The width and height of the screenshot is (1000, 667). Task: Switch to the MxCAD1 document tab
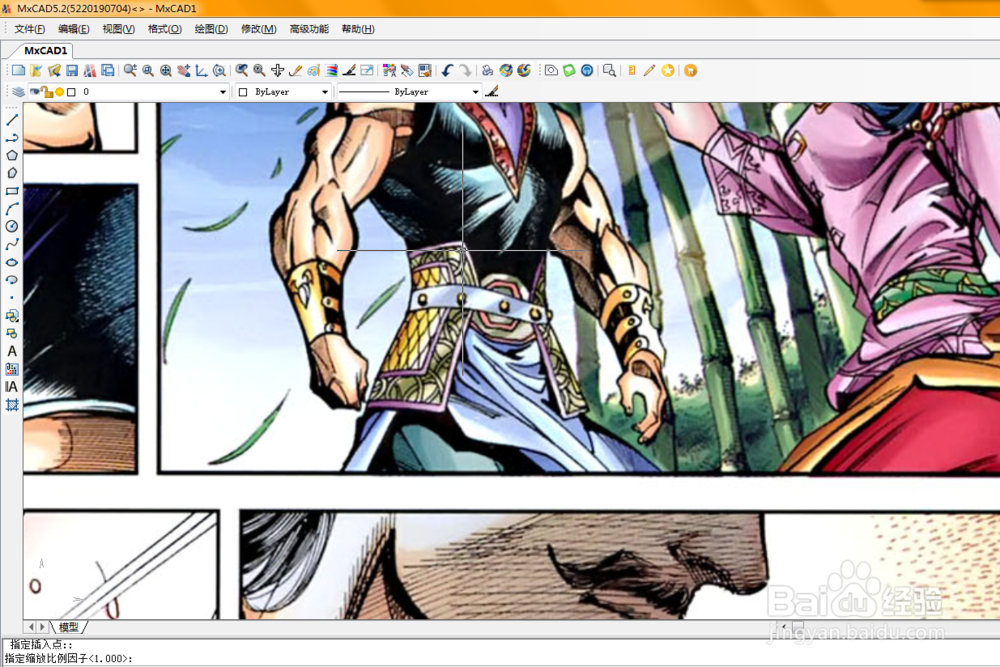point(45,50)
